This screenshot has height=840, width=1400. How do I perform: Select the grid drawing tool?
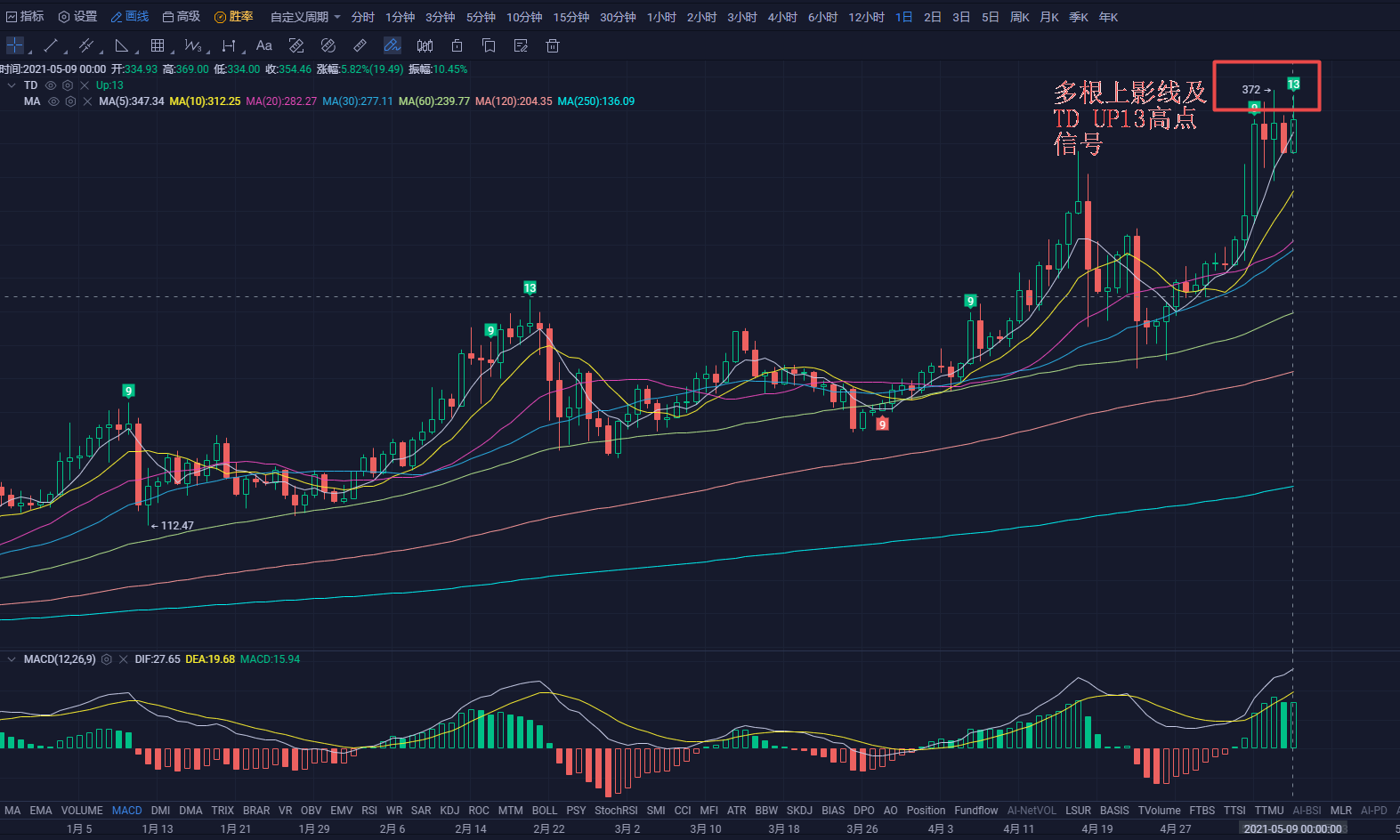click(x=158, y=45)
